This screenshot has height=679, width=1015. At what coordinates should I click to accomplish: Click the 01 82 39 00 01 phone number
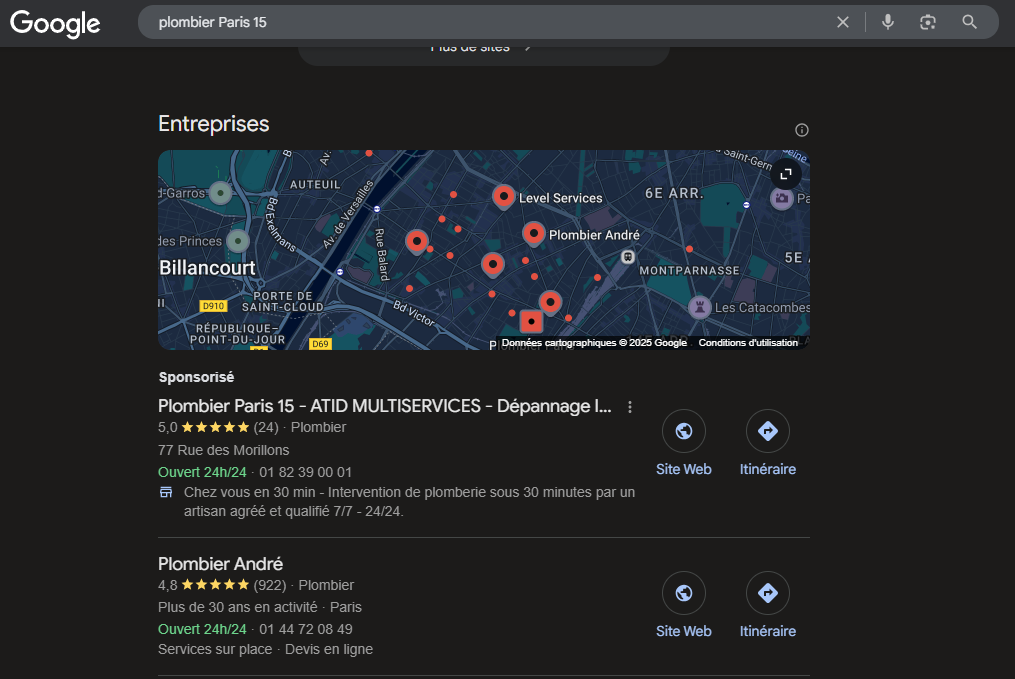point(306,472)
